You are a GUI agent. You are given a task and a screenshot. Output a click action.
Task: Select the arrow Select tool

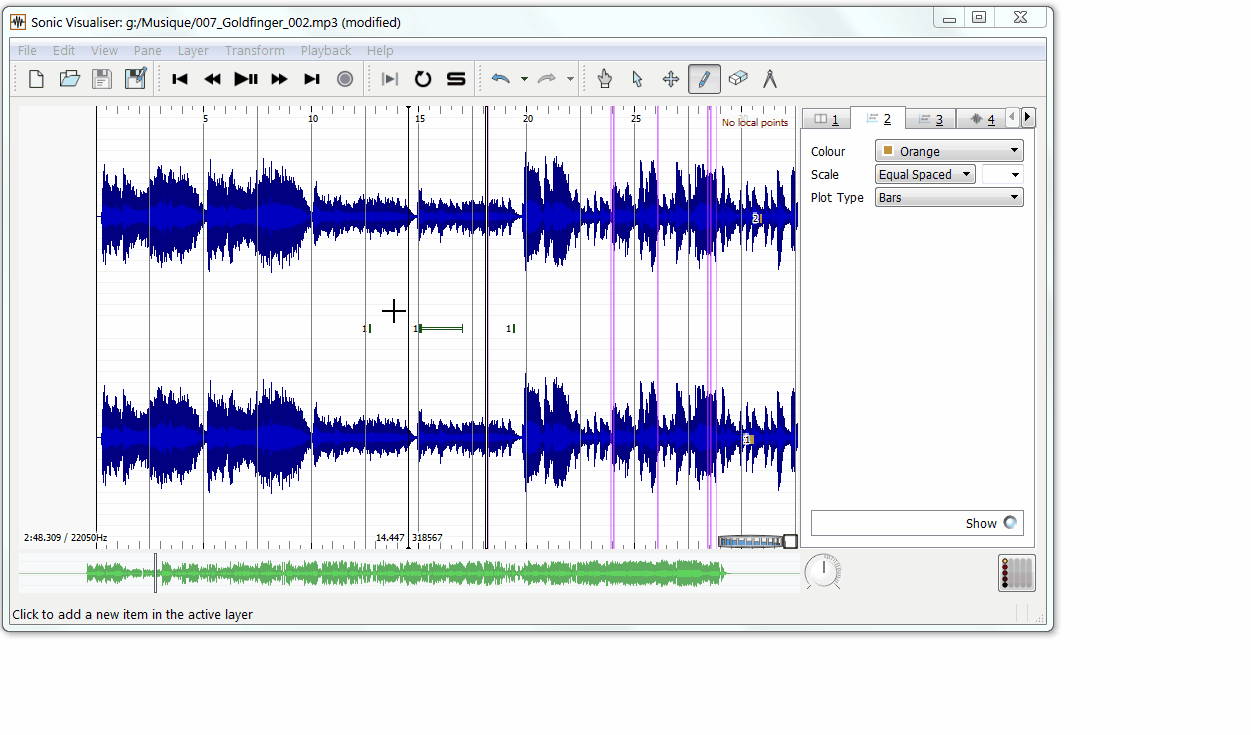click(638, 79)
